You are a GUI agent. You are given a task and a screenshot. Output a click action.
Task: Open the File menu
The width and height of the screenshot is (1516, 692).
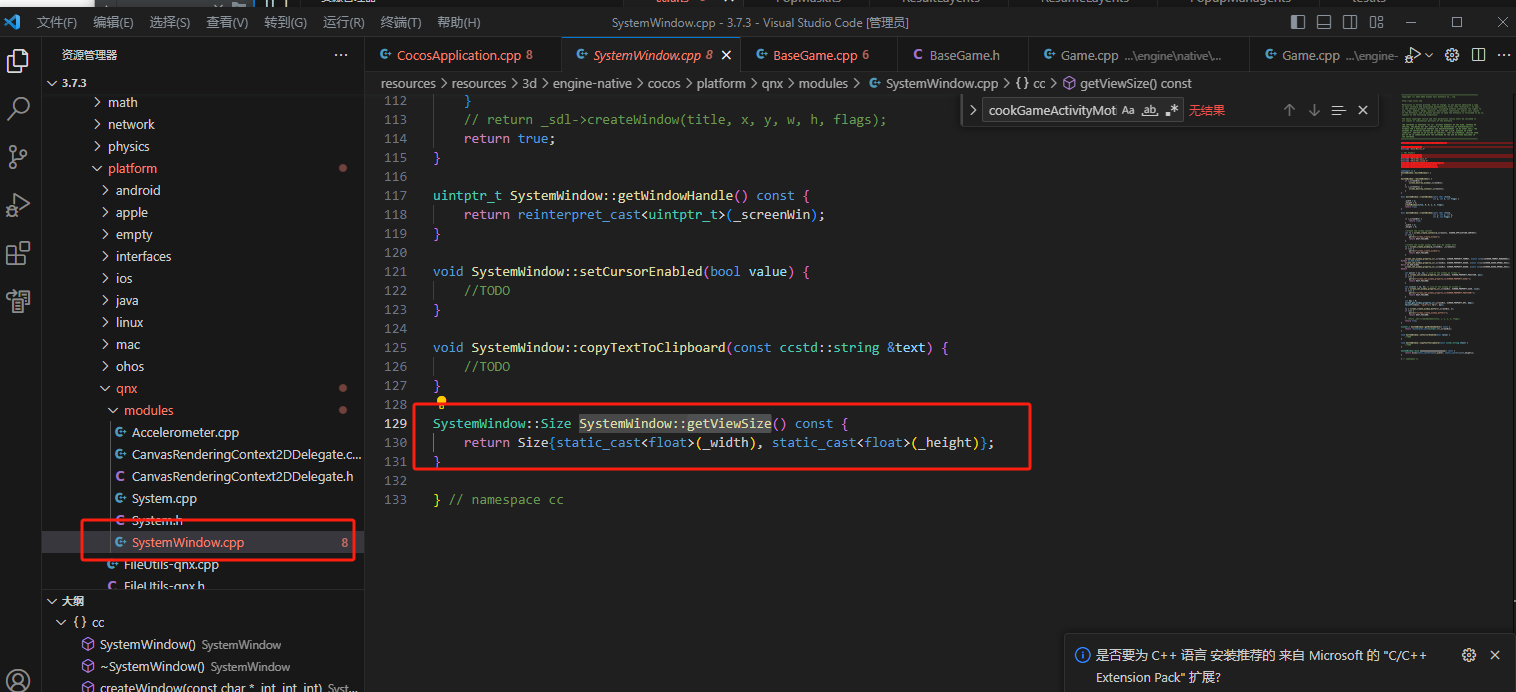[57, 22]
